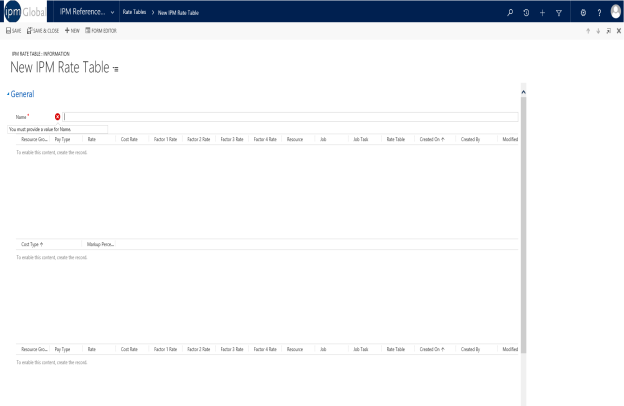The width and height of the screenshot is (624, 406).
Task: Click the red error icon beside Name
Action: (x=57, y=117)
